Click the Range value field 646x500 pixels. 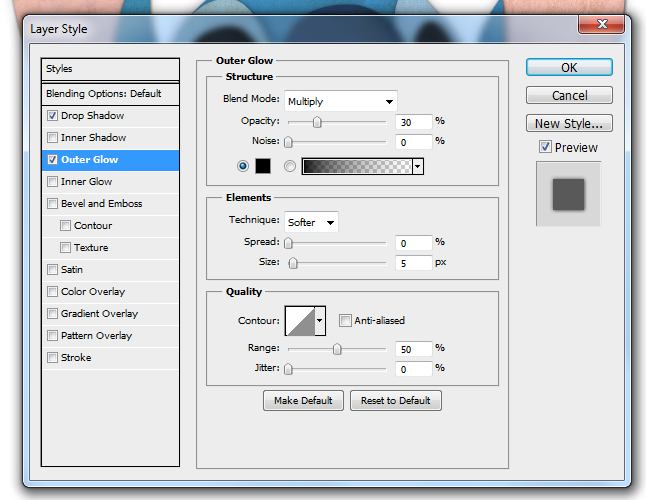(x=413, y=349)
